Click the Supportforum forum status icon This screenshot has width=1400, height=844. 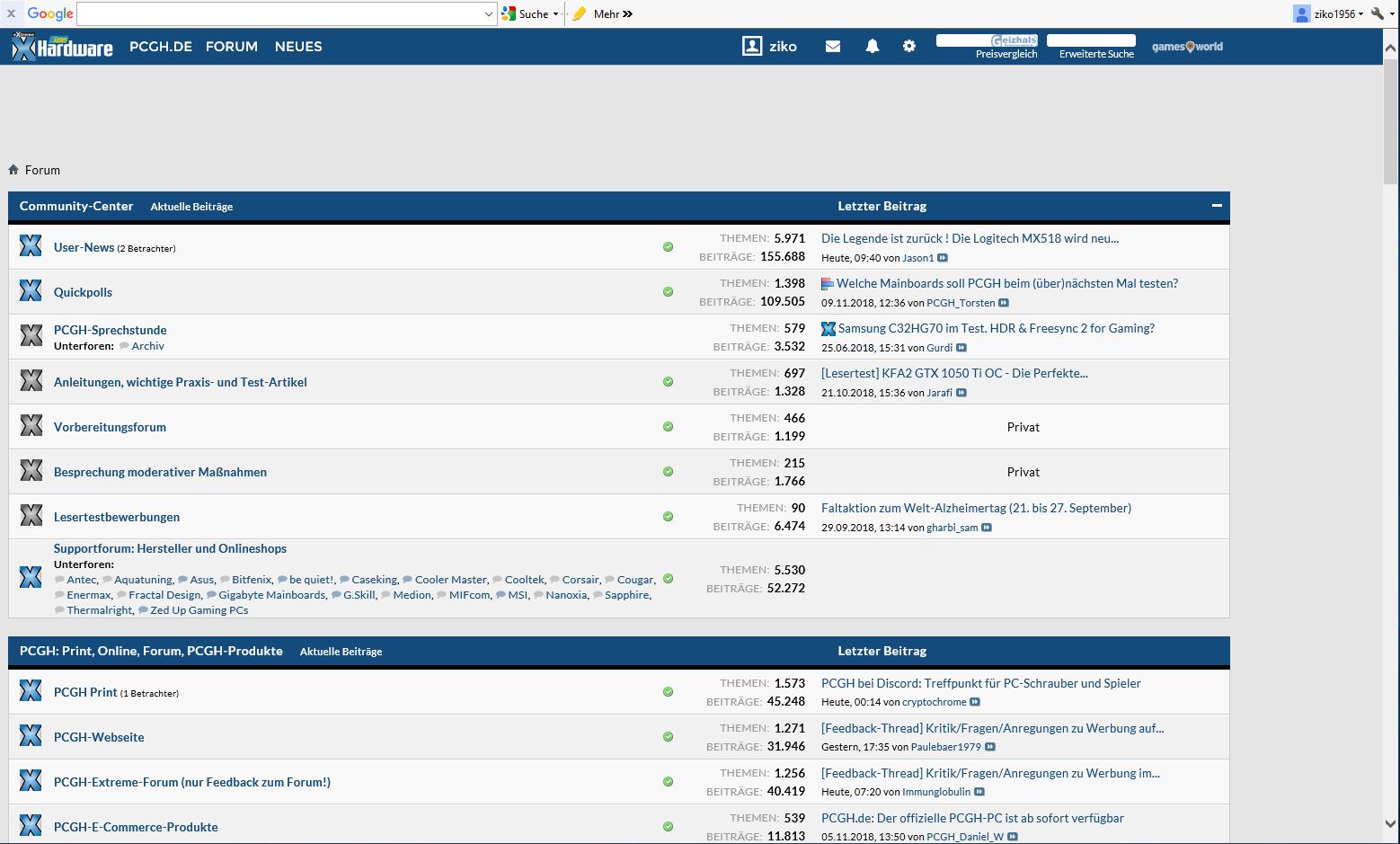tap(31, 578)
